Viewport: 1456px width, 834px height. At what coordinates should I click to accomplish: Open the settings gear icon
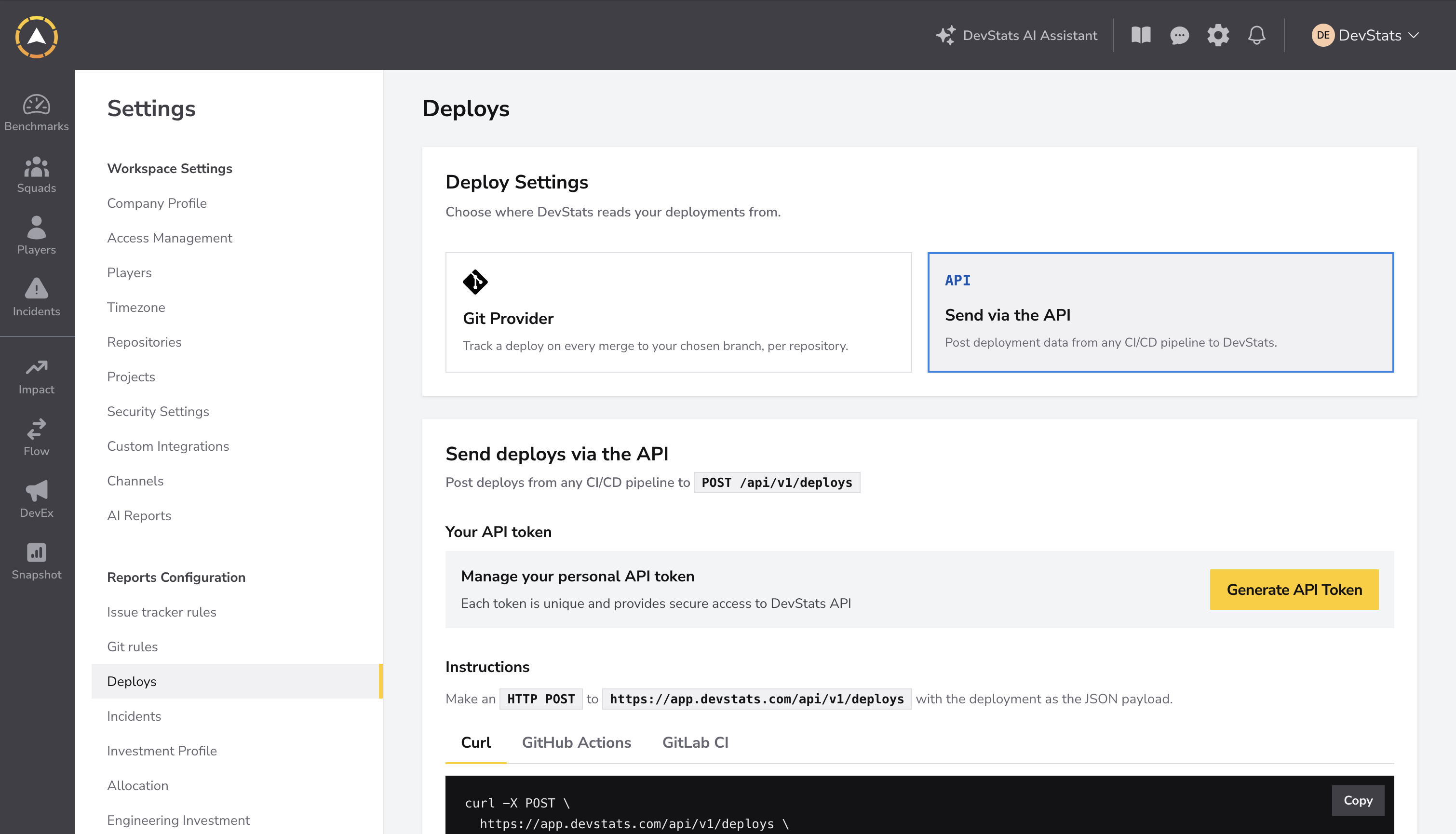coord(1218,36)
